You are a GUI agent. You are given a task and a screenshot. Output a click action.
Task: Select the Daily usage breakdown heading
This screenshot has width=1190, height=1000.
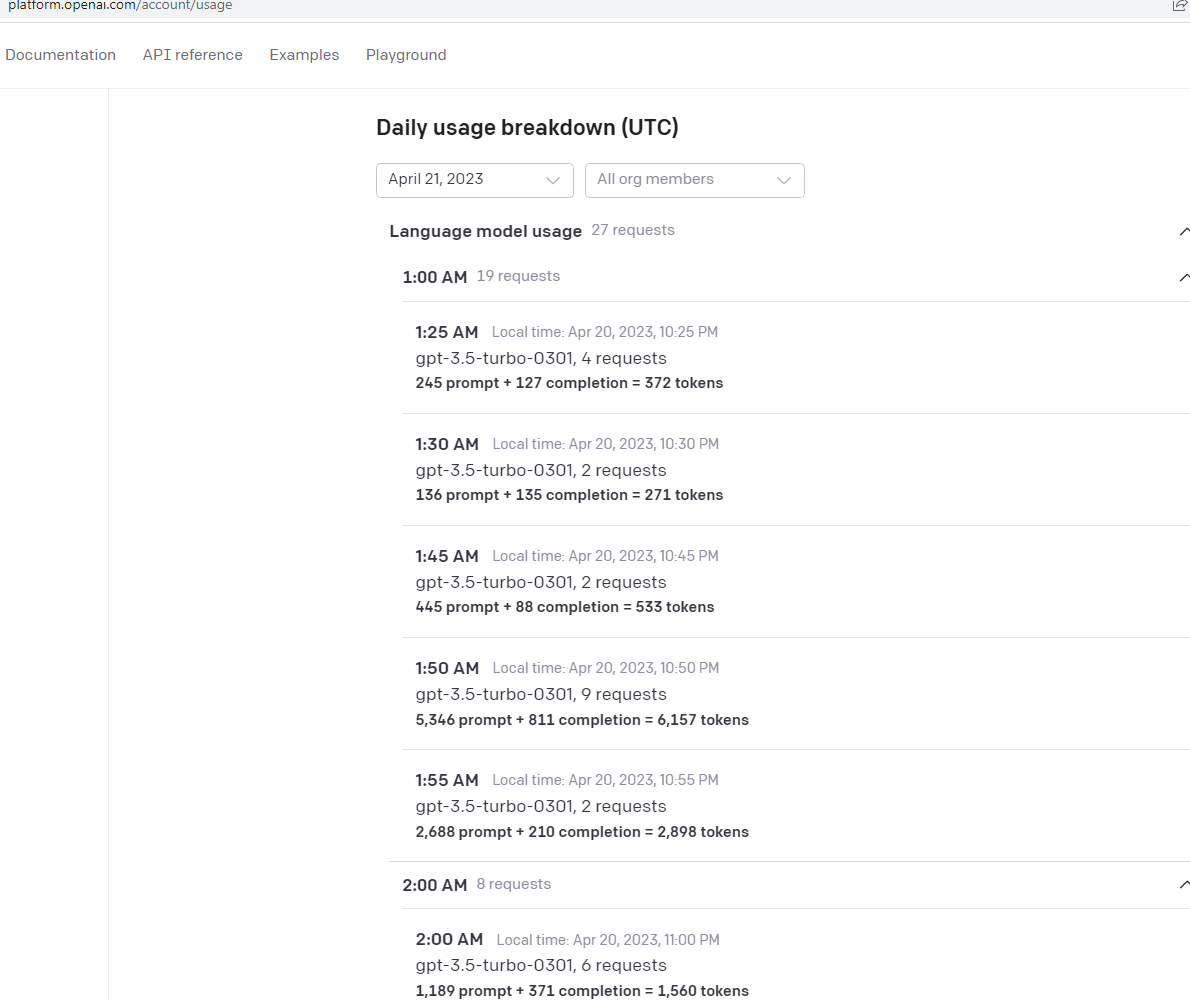point(527,127)
